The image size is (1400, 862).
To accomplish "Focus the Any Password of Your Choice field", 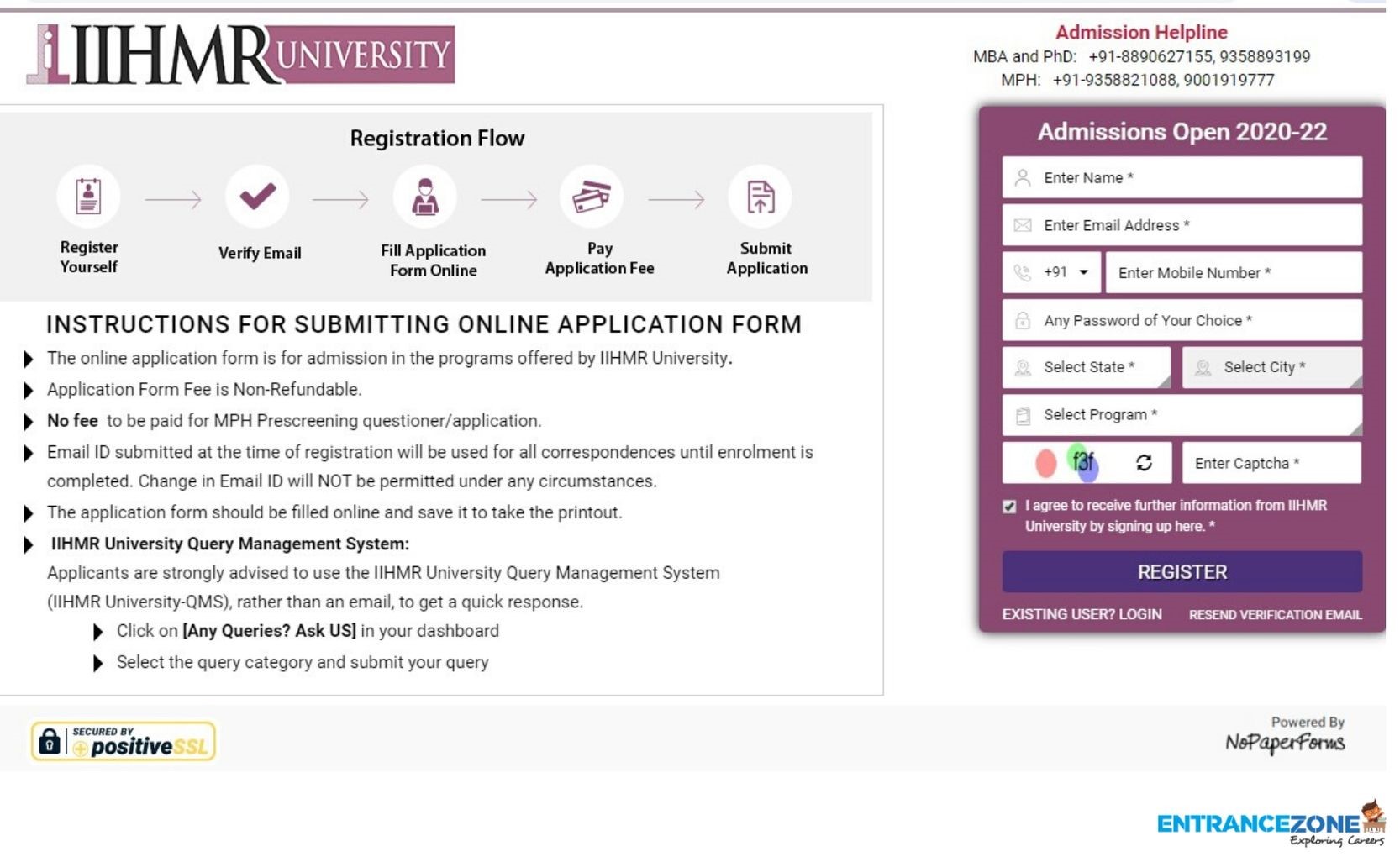I will pos(1182,320).
